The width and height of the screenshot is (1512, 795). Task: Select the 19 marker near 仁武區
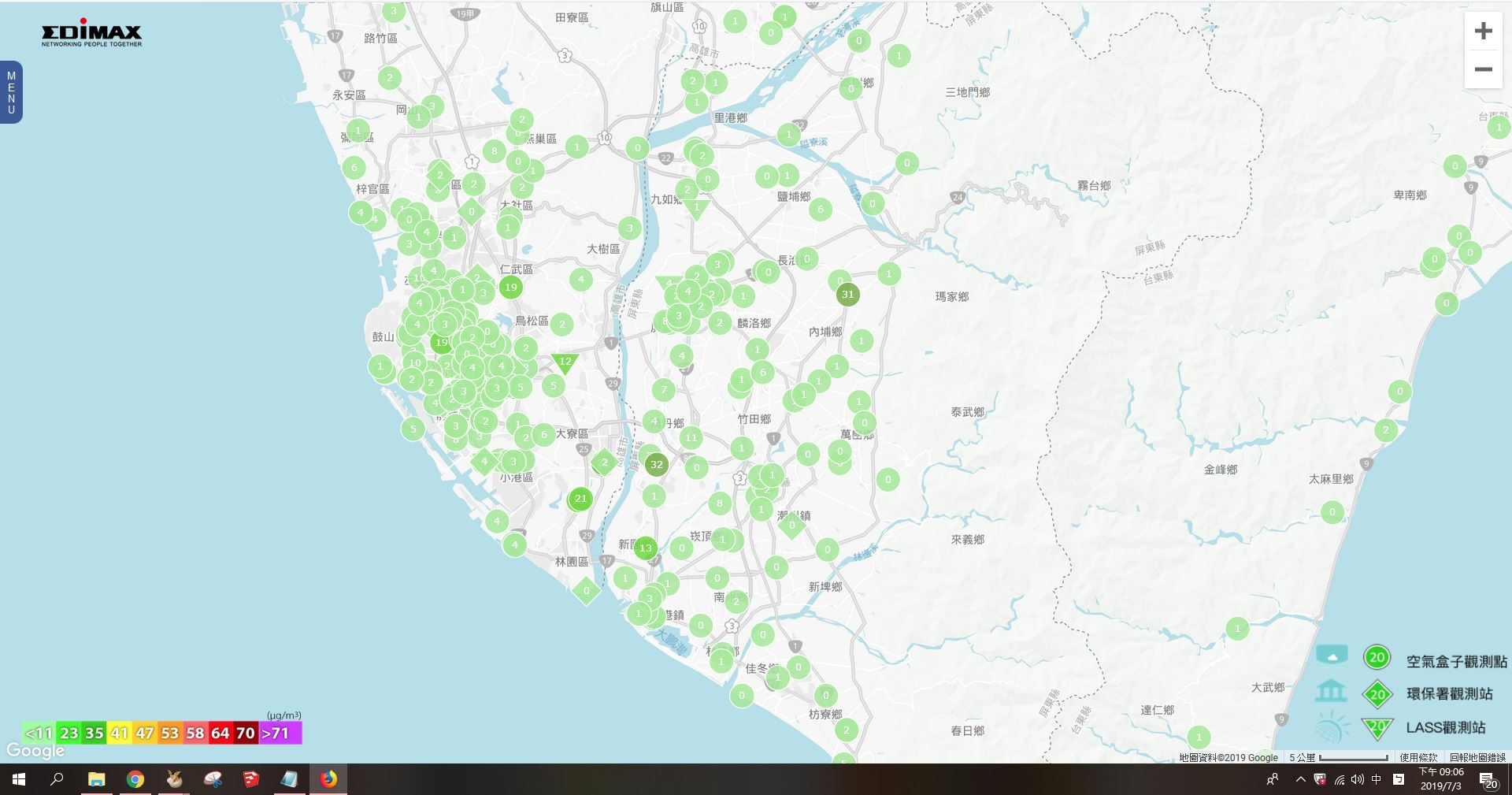[x=511, y=288]
